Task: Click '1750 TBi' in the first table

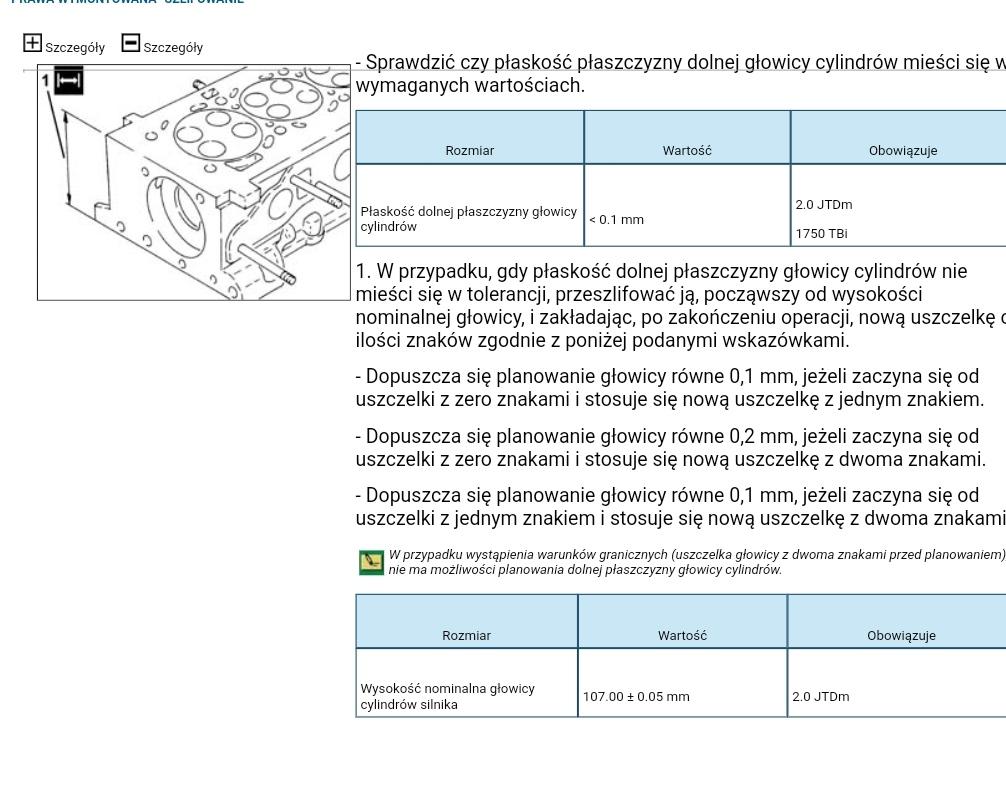Action: pyautogui.click(x=821, y=233)
